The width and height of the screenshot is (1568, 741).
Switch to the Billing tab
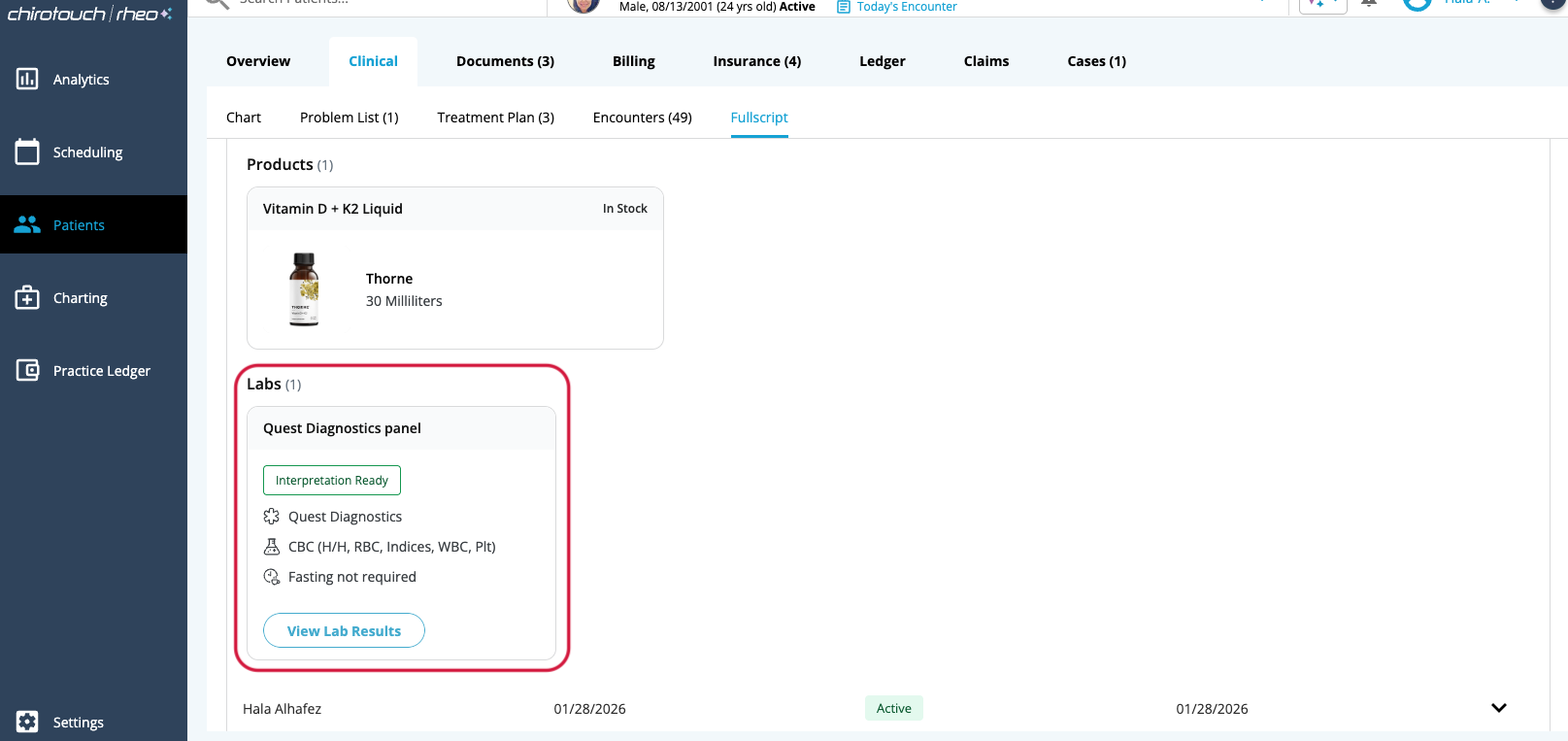click(x=633, y=61)
